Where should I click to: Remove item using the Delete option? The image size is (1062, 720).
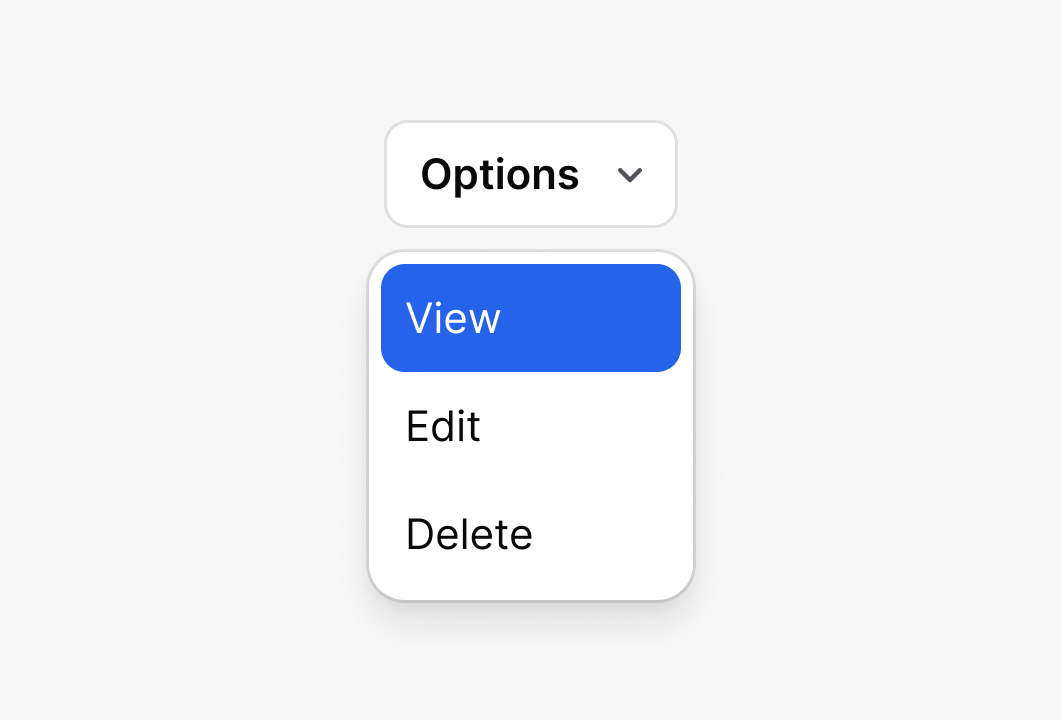click(x=530, y=534)
